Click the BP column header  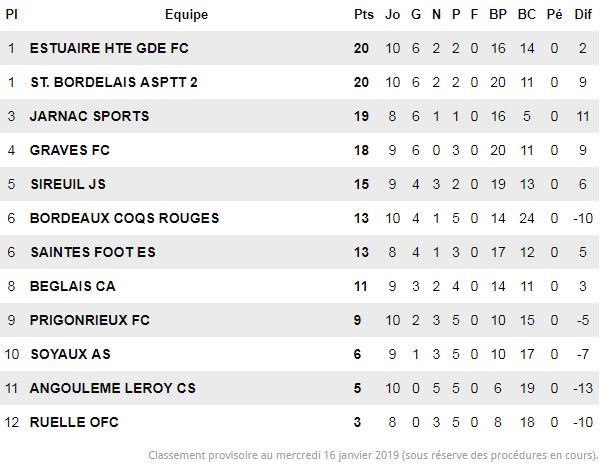(498, 15)
